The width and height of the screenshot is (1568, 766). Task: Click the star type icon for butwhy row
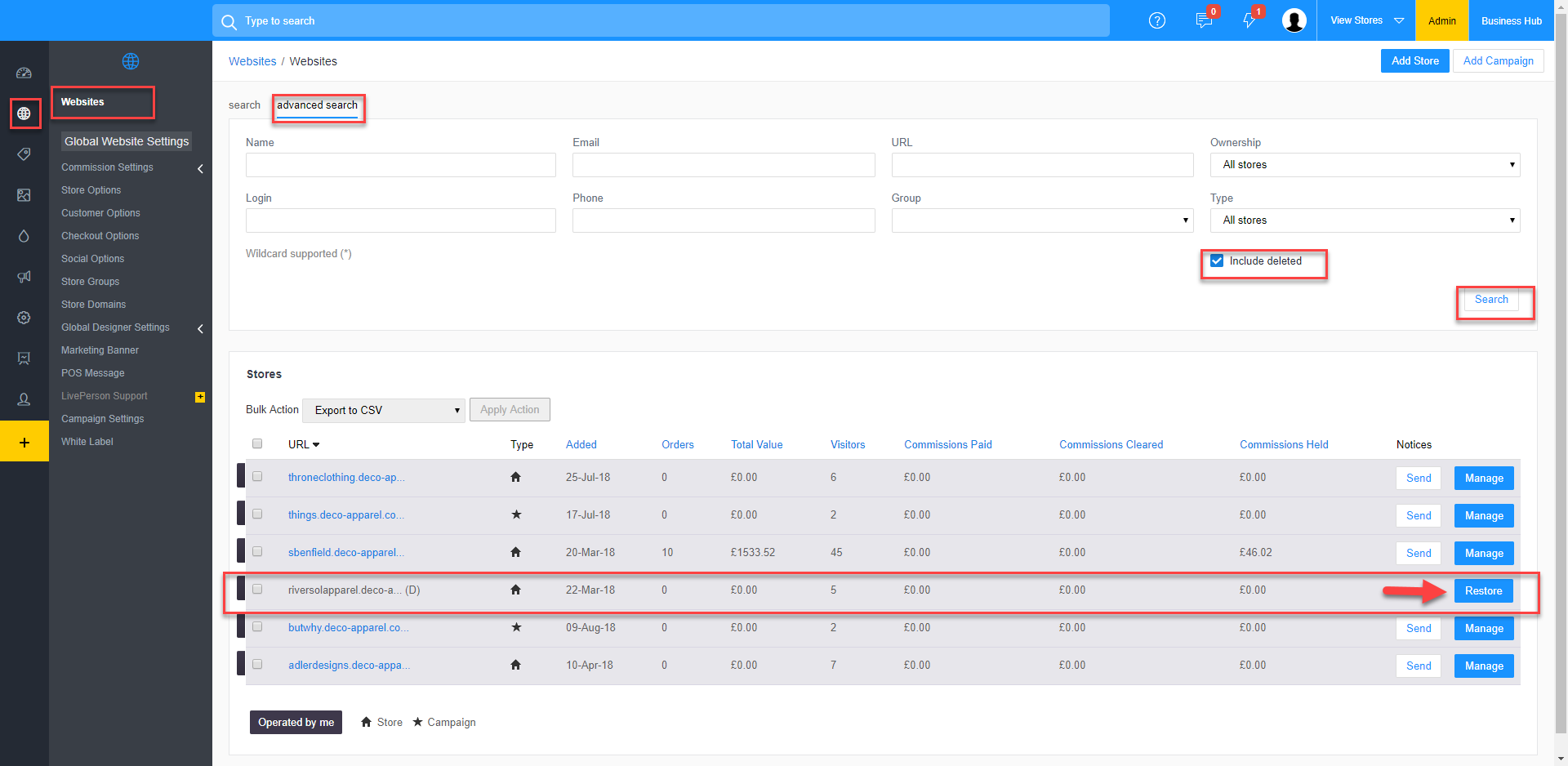coord(516,627)
